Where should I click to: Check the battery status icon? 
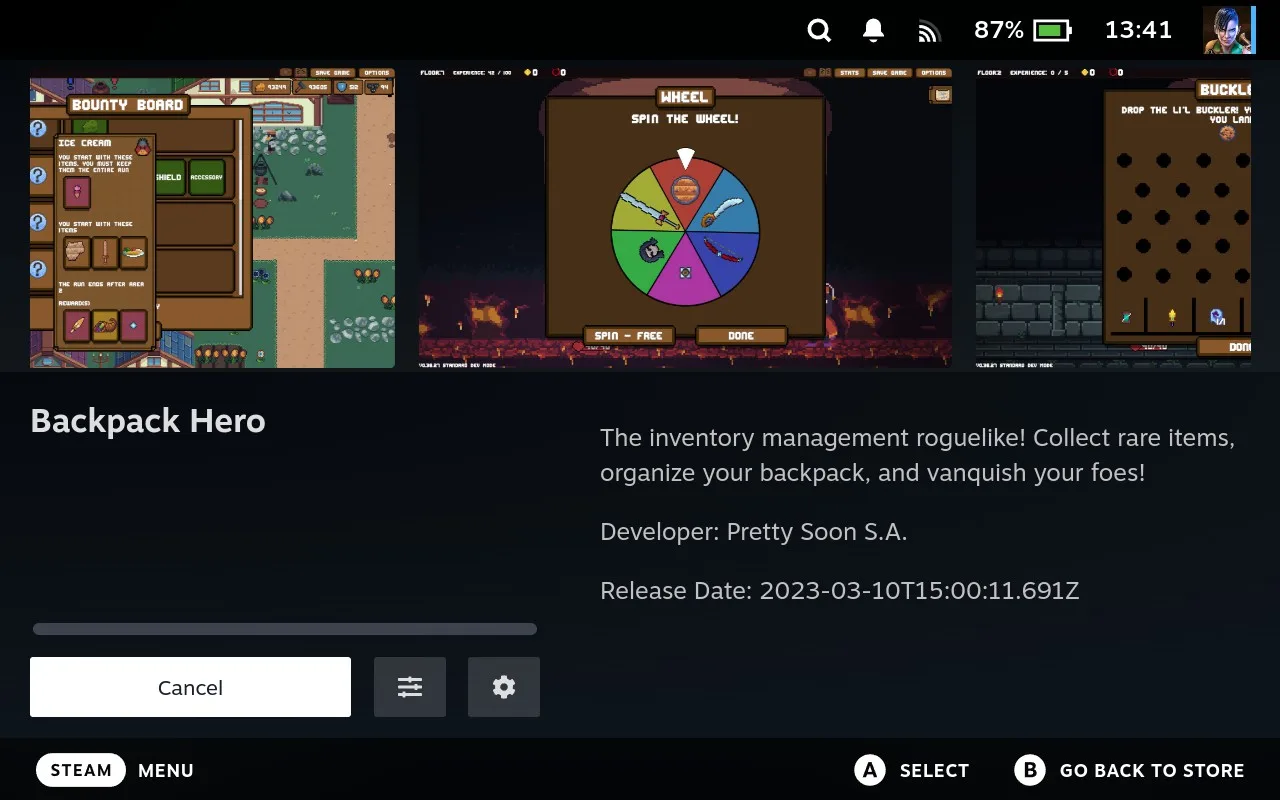click(1052, 30)
